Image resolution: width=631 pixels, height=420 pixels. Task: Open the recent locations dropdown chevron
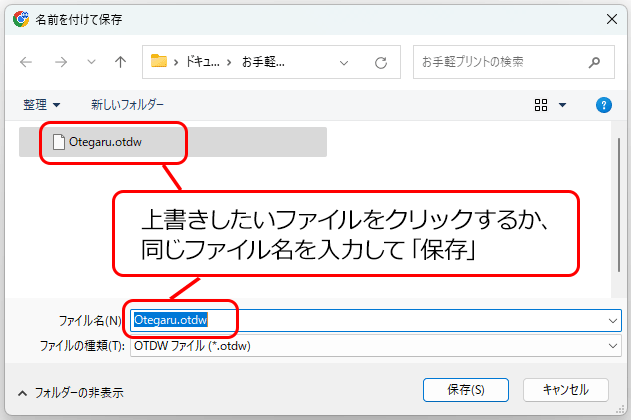[x=91, y=62]
